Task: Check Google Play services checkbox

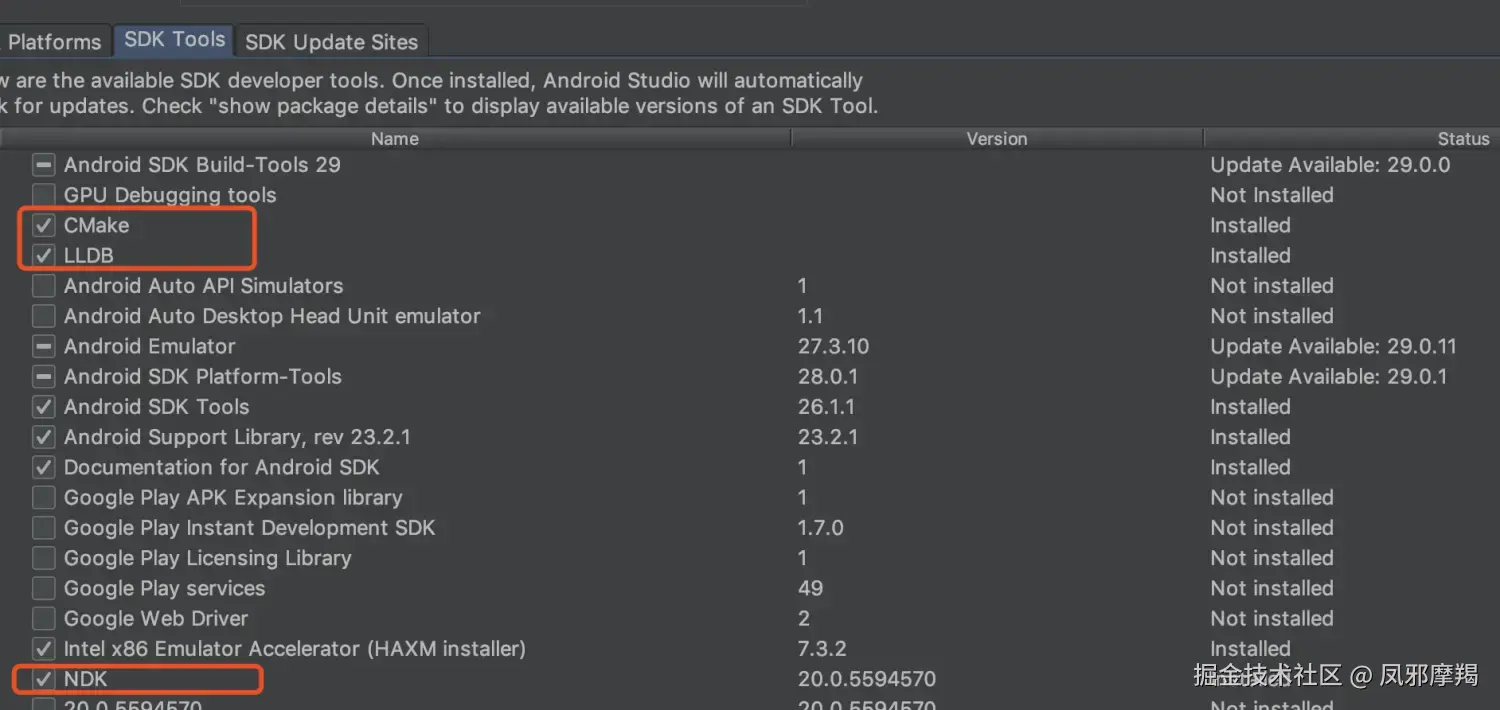Action: pos(43,588)
